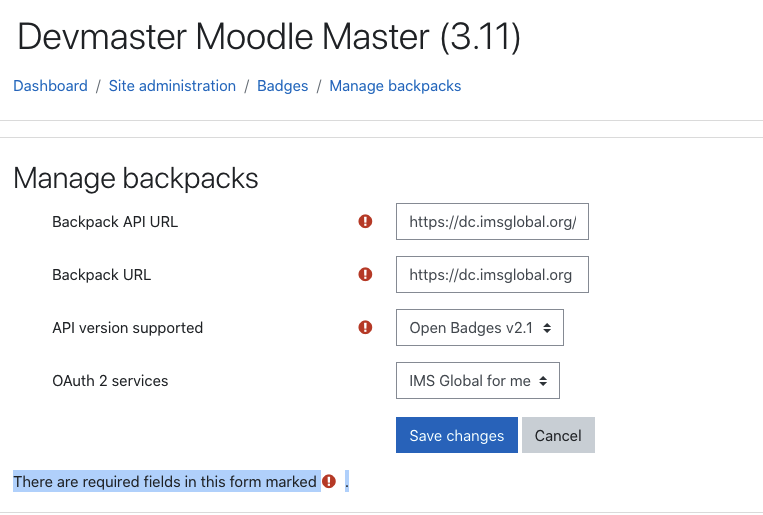
Task: Click the API version supported label
Action: tap(127, 328)
